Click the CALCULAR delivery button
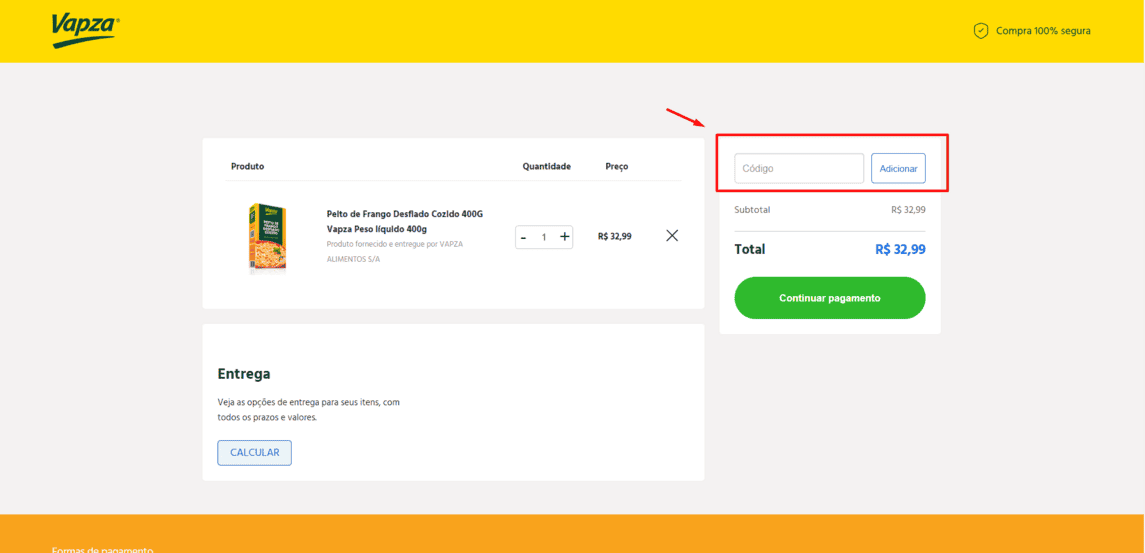Image resolution: width=1145 pixels, height=553 pixels. point(254,453)
